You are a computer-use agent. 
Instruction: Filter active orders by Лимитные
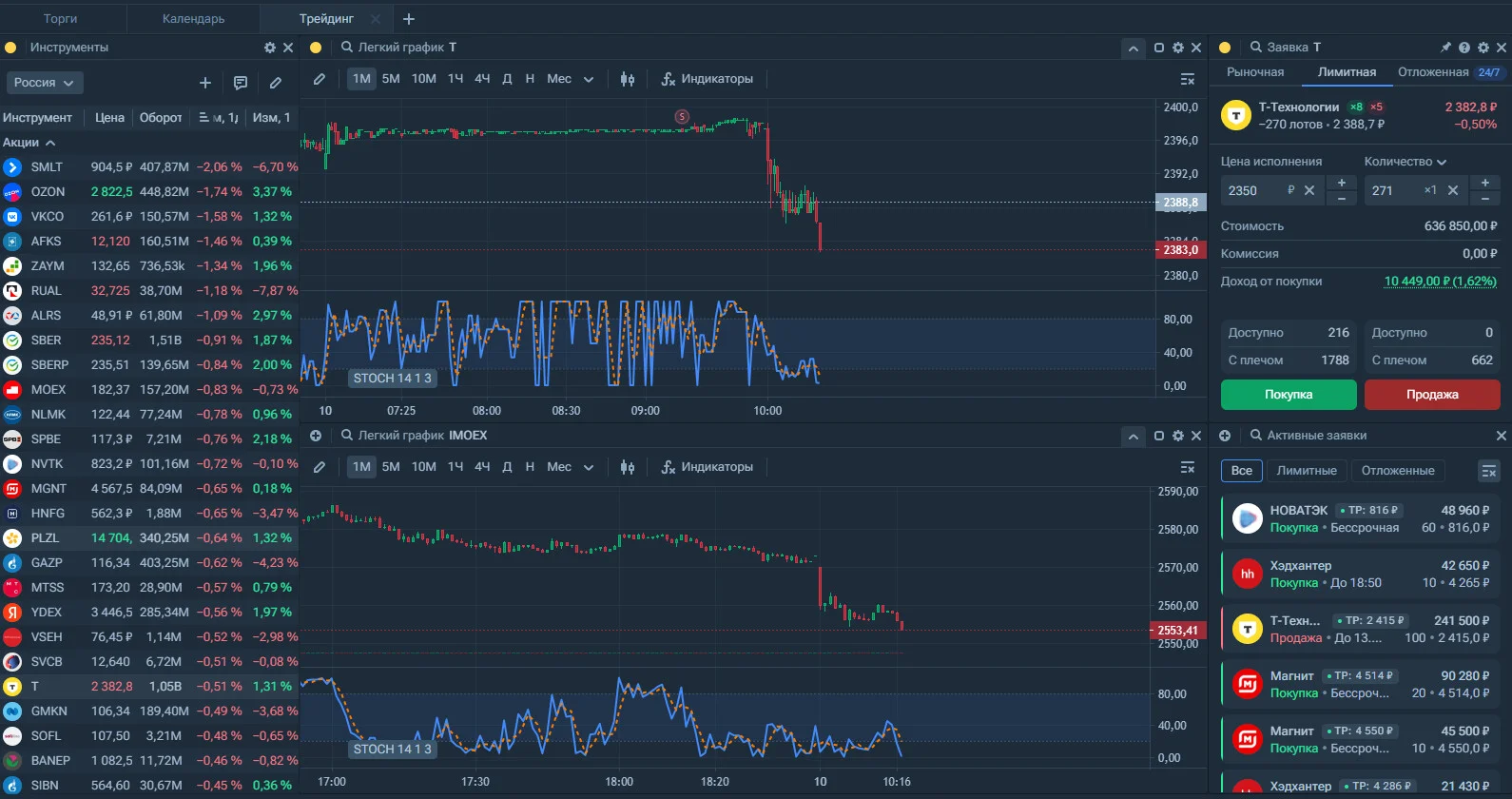1307,471
